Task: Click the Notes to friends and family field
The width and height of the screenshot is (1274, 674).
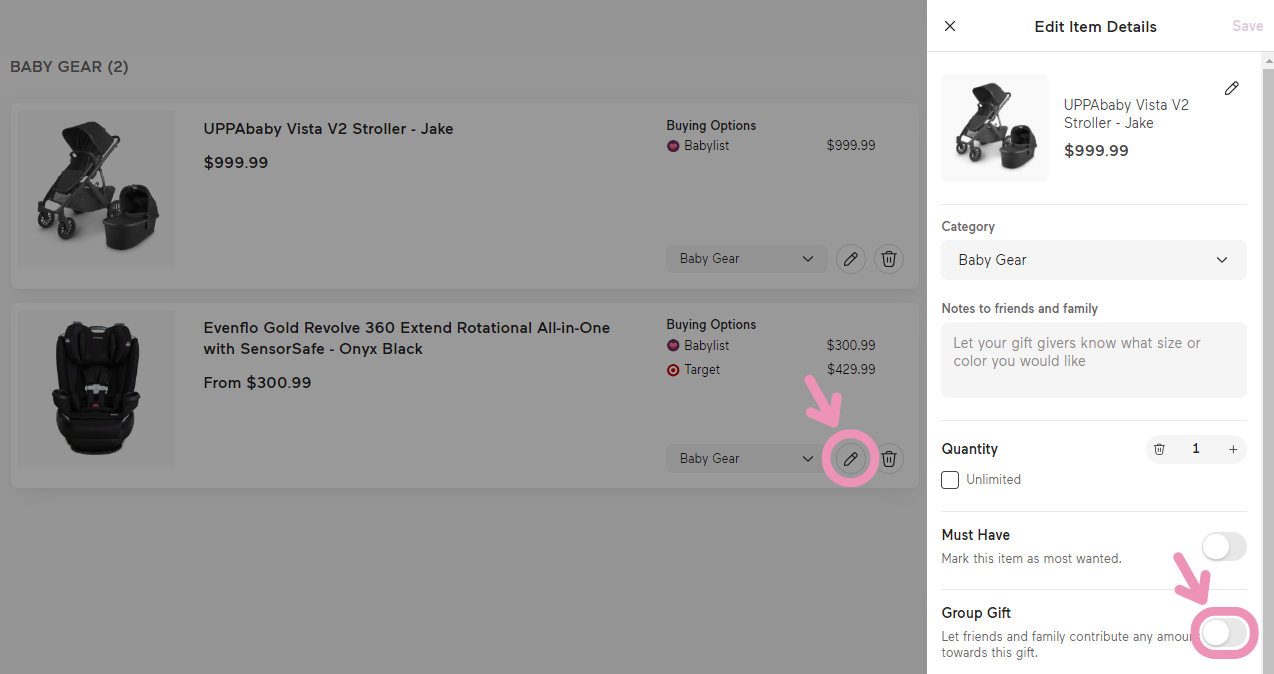Action: [1094, 360]
